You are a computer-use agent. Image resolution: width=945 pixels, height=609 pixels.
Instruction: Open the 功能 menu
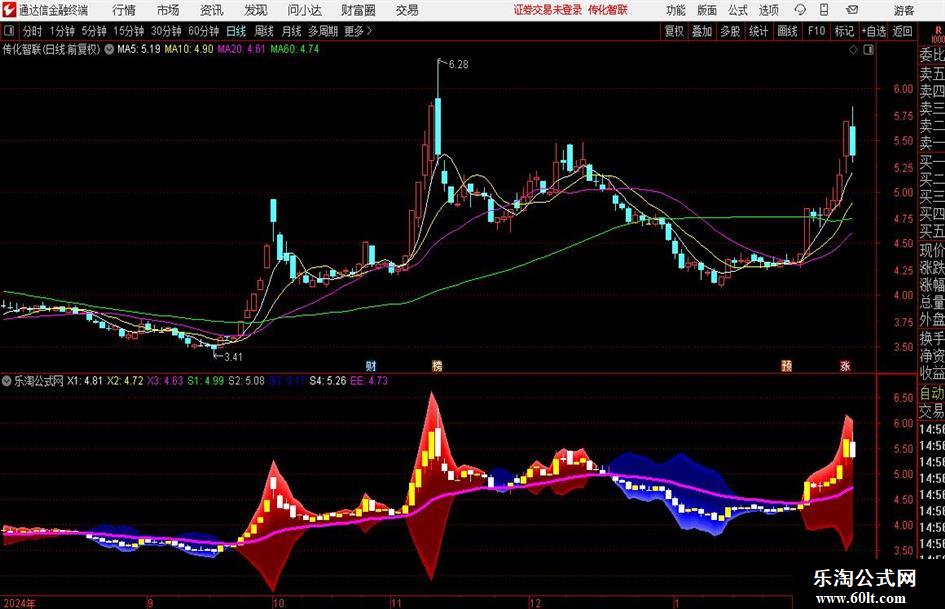pyautogui.click(x=676, y=10)
